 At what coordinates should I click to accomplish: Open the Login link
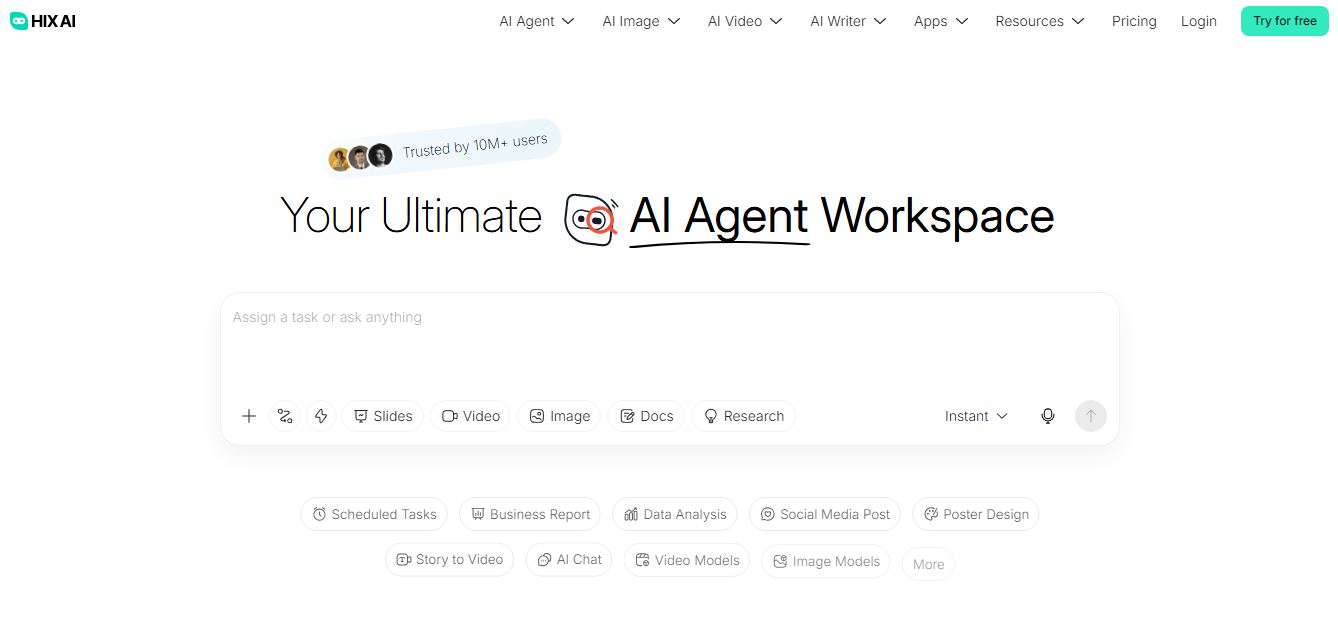pos(1198,21)
